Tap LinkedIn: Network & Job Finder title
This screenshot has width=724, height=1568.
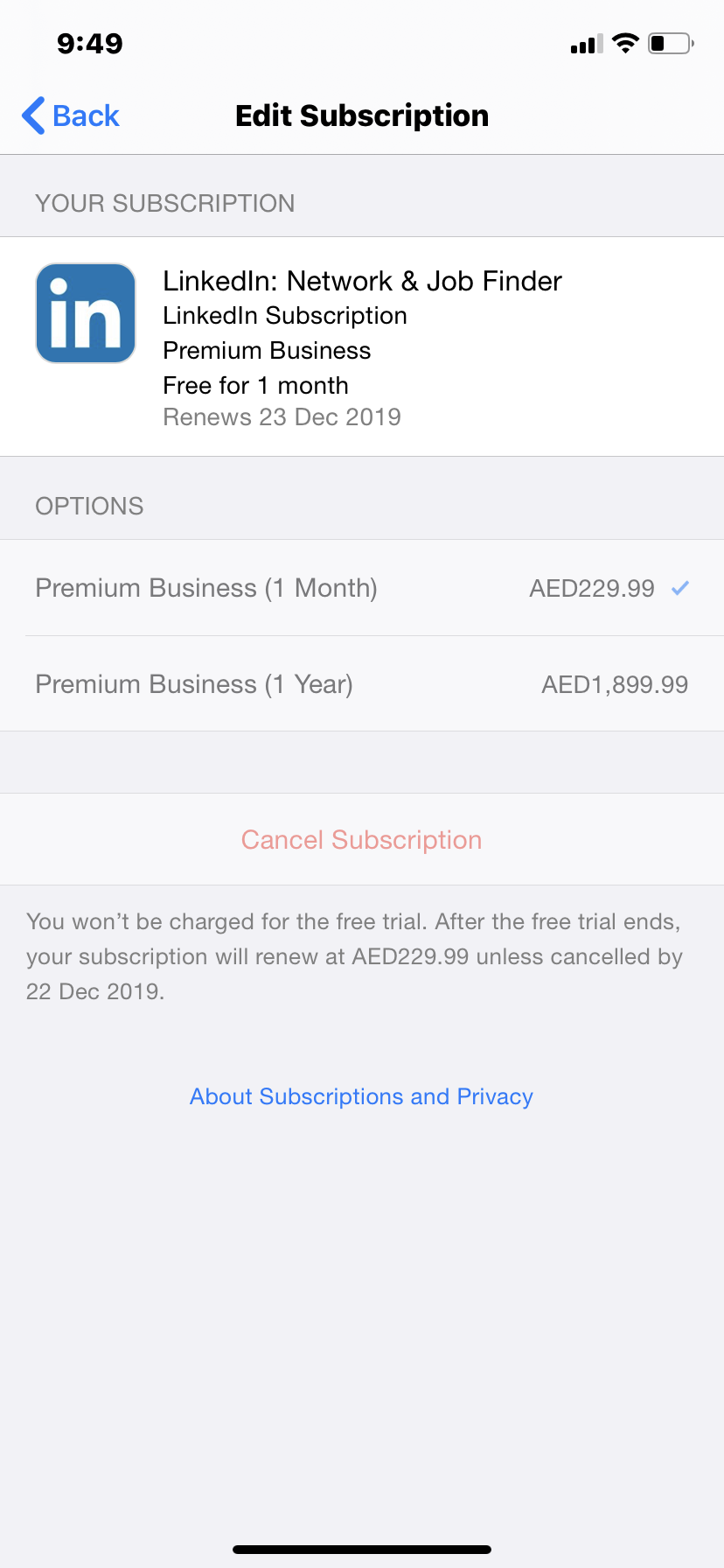[x=362, y=281]
